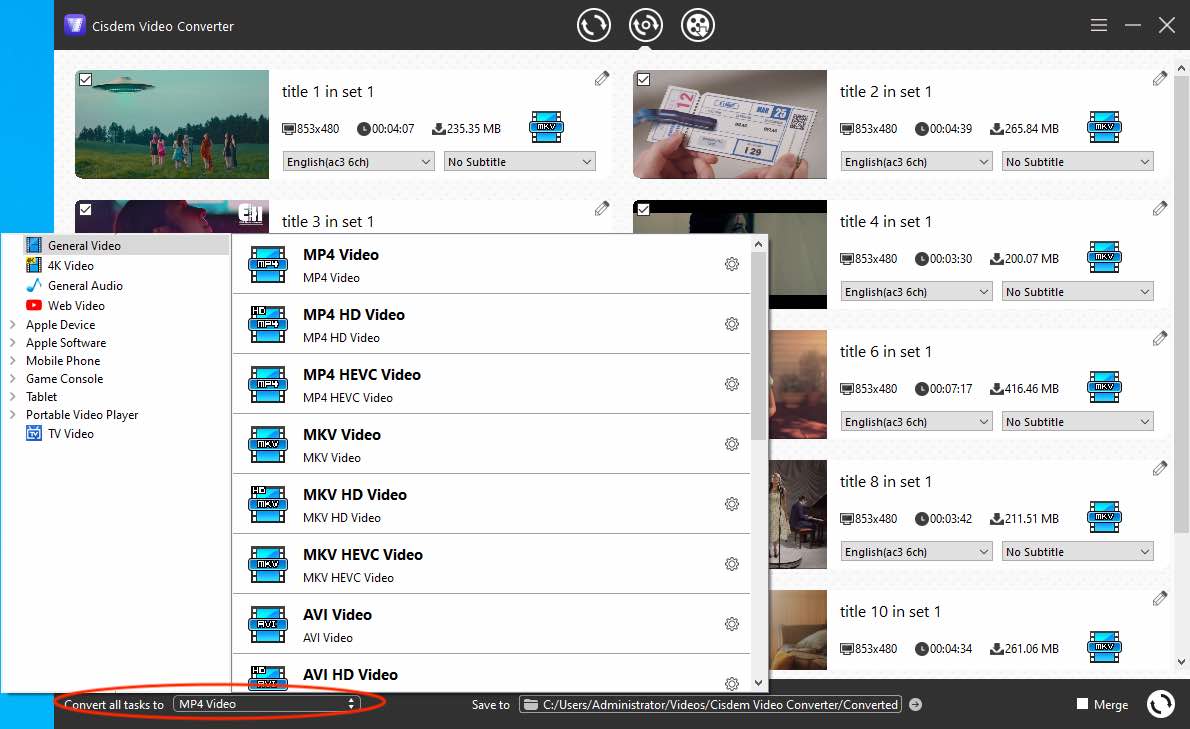
Task: Click the pencil icon for title 8
Action: [1160, 468]
